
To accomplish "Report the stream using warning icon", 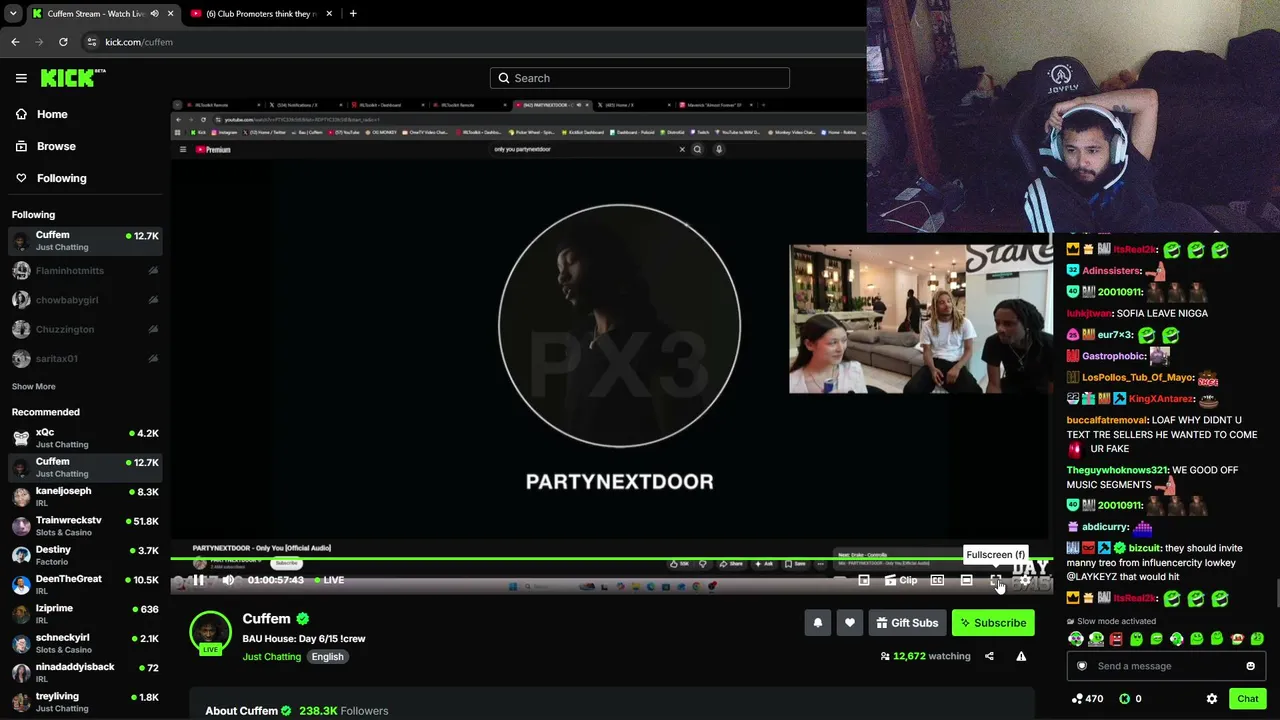I will click(x=1021, y=656).
